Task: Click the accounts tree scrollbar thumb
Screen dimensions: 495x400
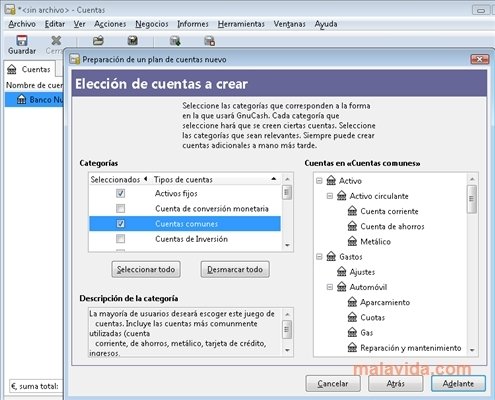Action: click(472, 199)
